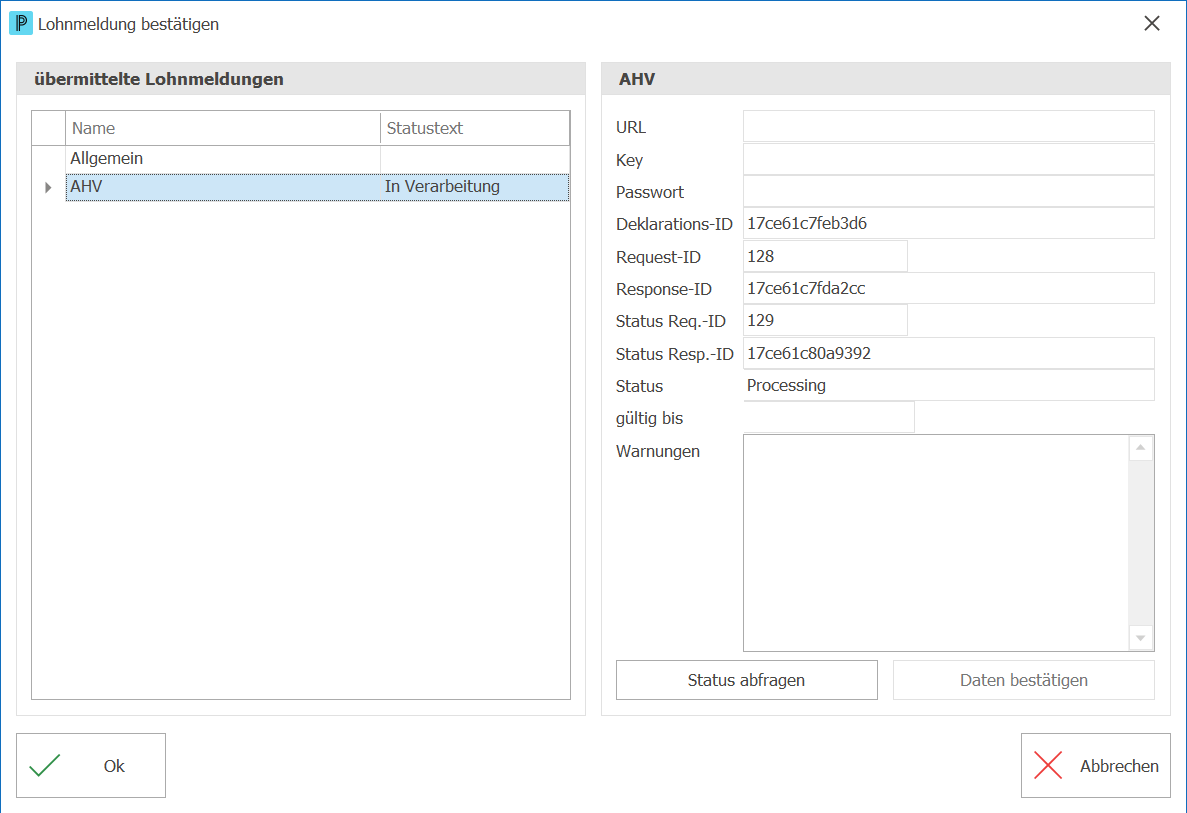Click the Request-ID field showing 128
The width and height of the screenshot is (1187, 813).
825,257
